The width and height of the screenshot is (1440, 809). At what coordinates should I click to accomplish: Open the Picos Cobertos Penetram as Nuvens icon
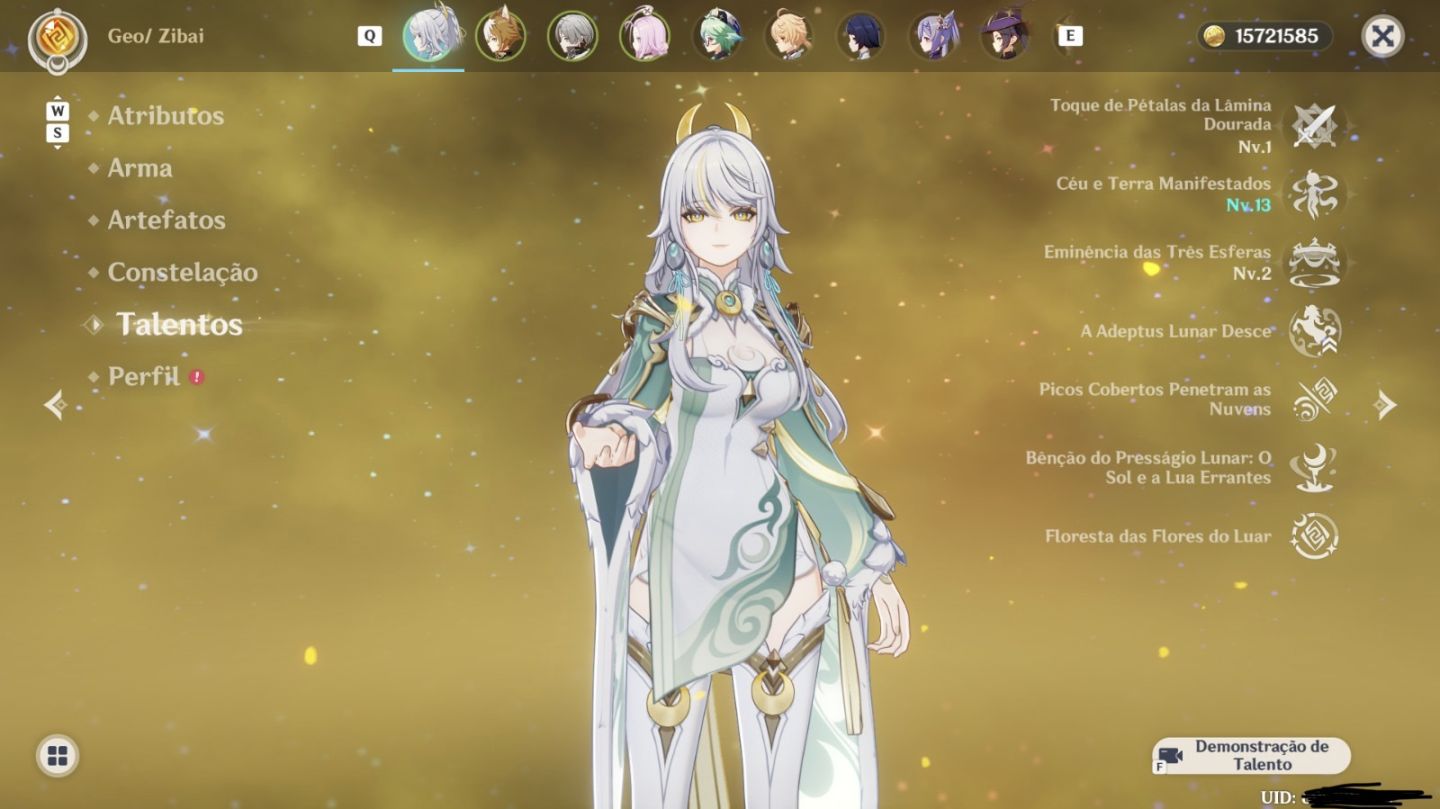click(1314, 399)
